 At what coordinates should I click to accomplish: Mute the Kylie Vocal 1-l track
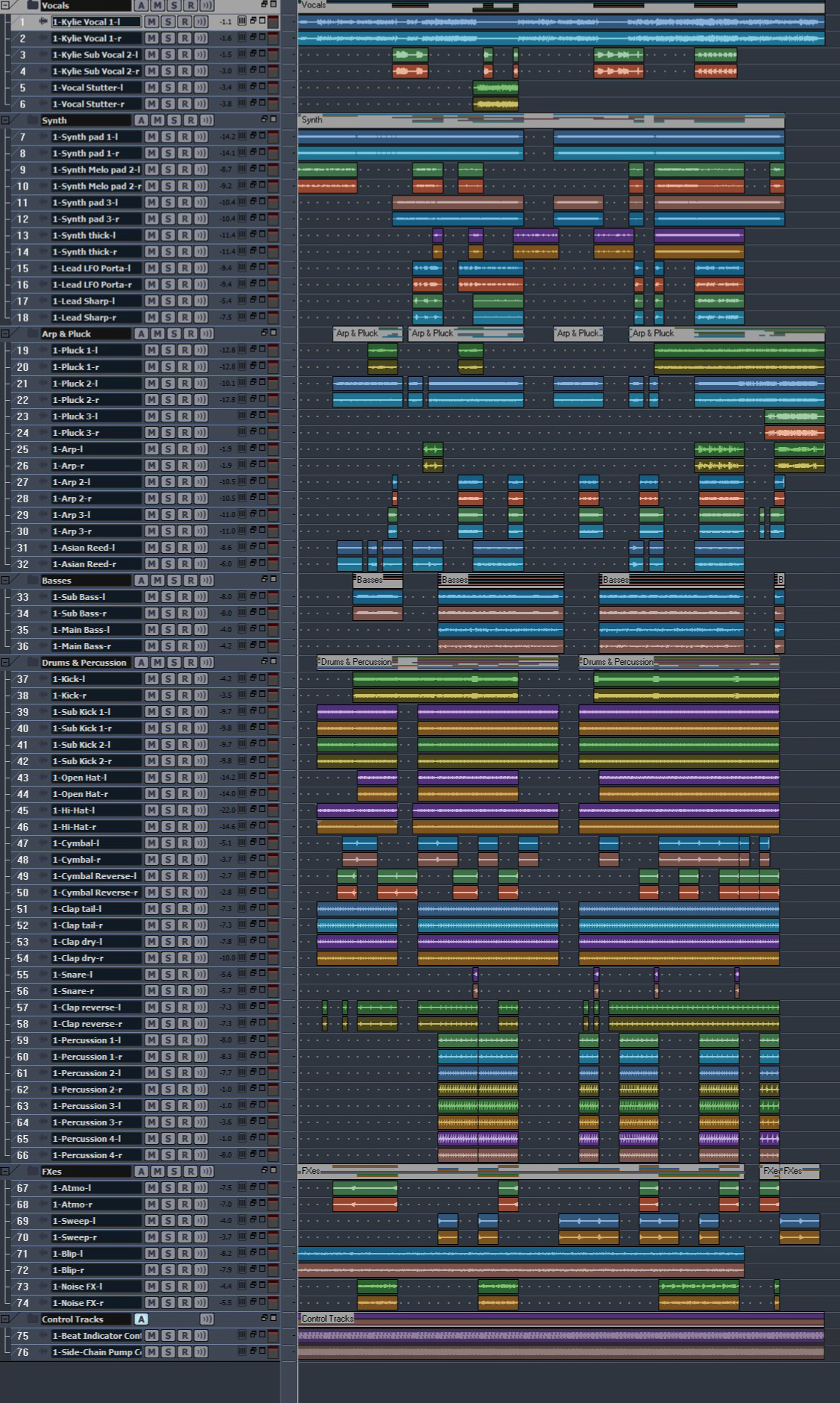click(x=151, y=22)
